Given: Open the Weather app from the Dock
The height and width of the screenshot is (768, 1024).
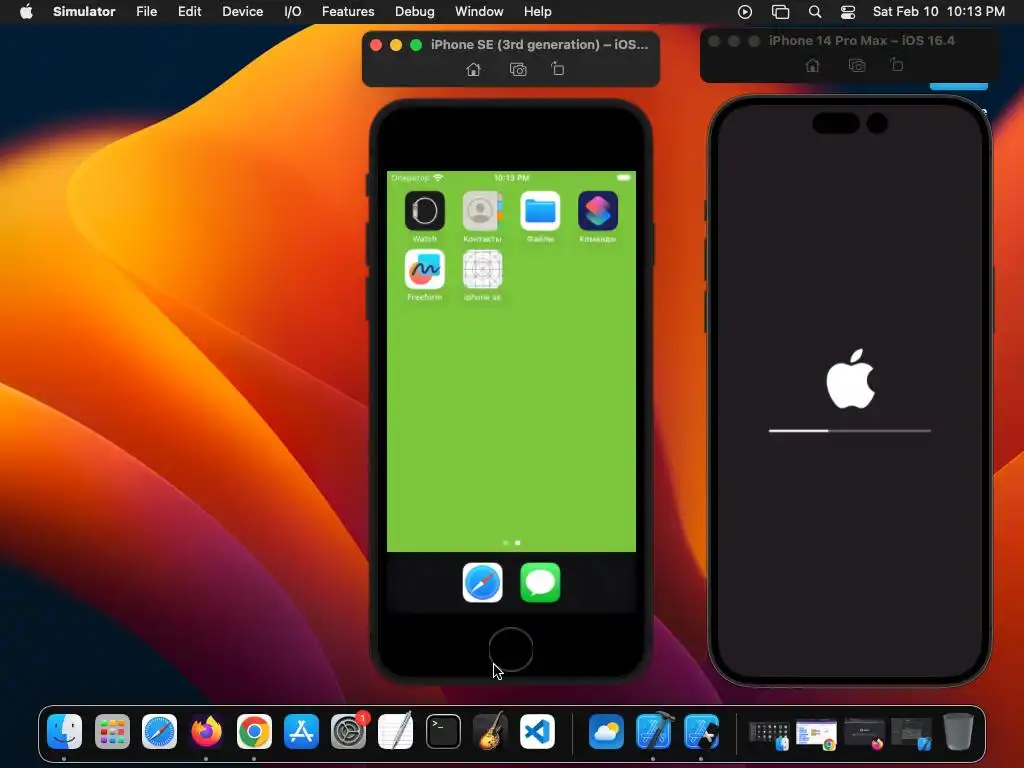Looking at the screenshot, I should pos(606,731).
